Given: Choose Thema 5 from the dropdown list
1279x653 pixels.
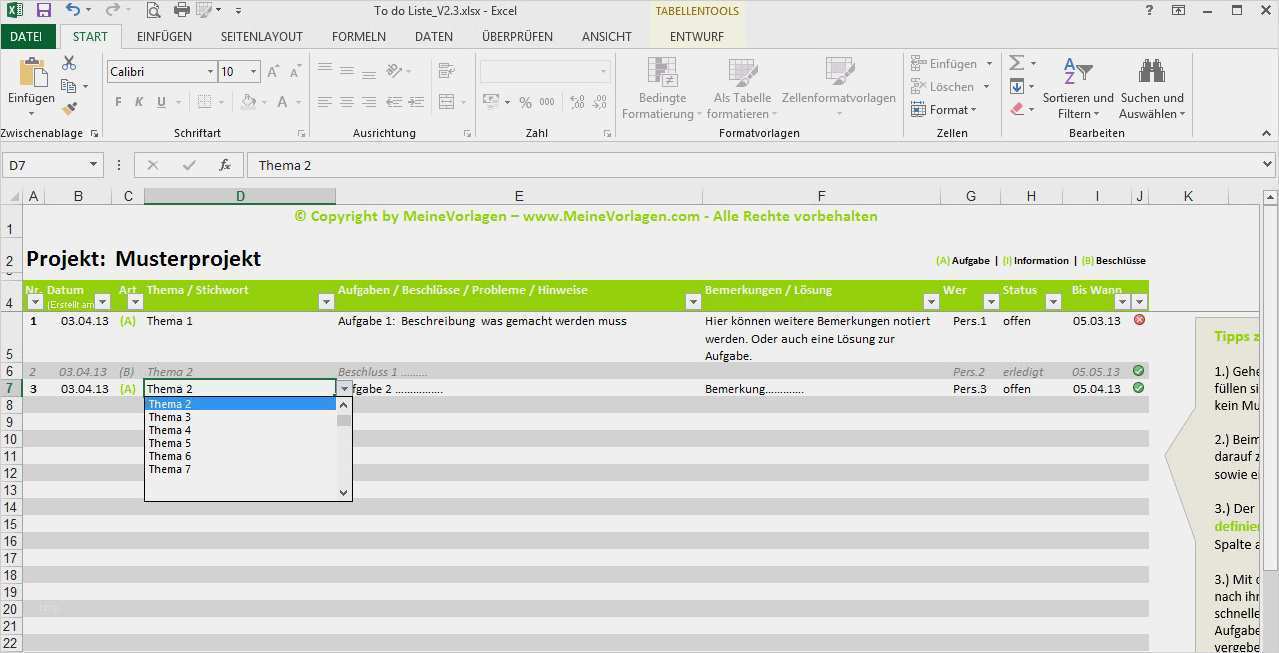Looking at the screenshot, I should pos(170,443).
